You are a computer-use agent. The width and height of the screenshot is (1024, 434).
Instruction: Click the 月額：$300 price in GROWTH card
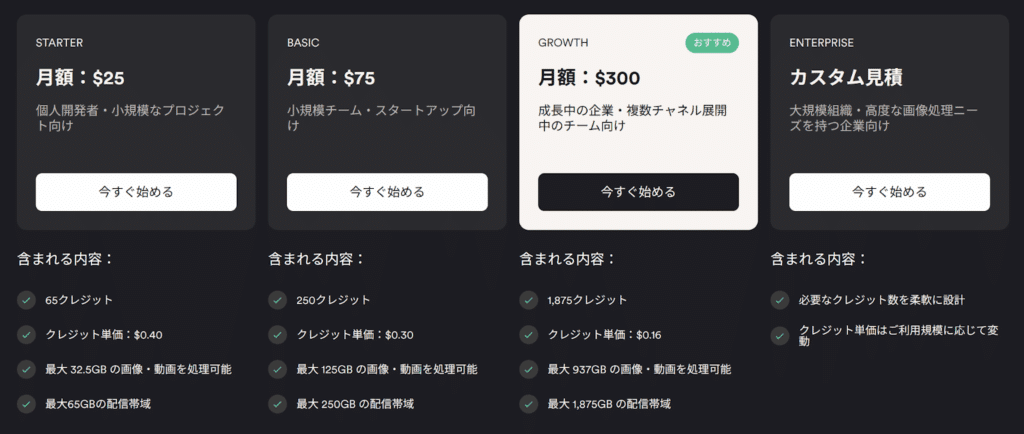click(x=589, y=77)
